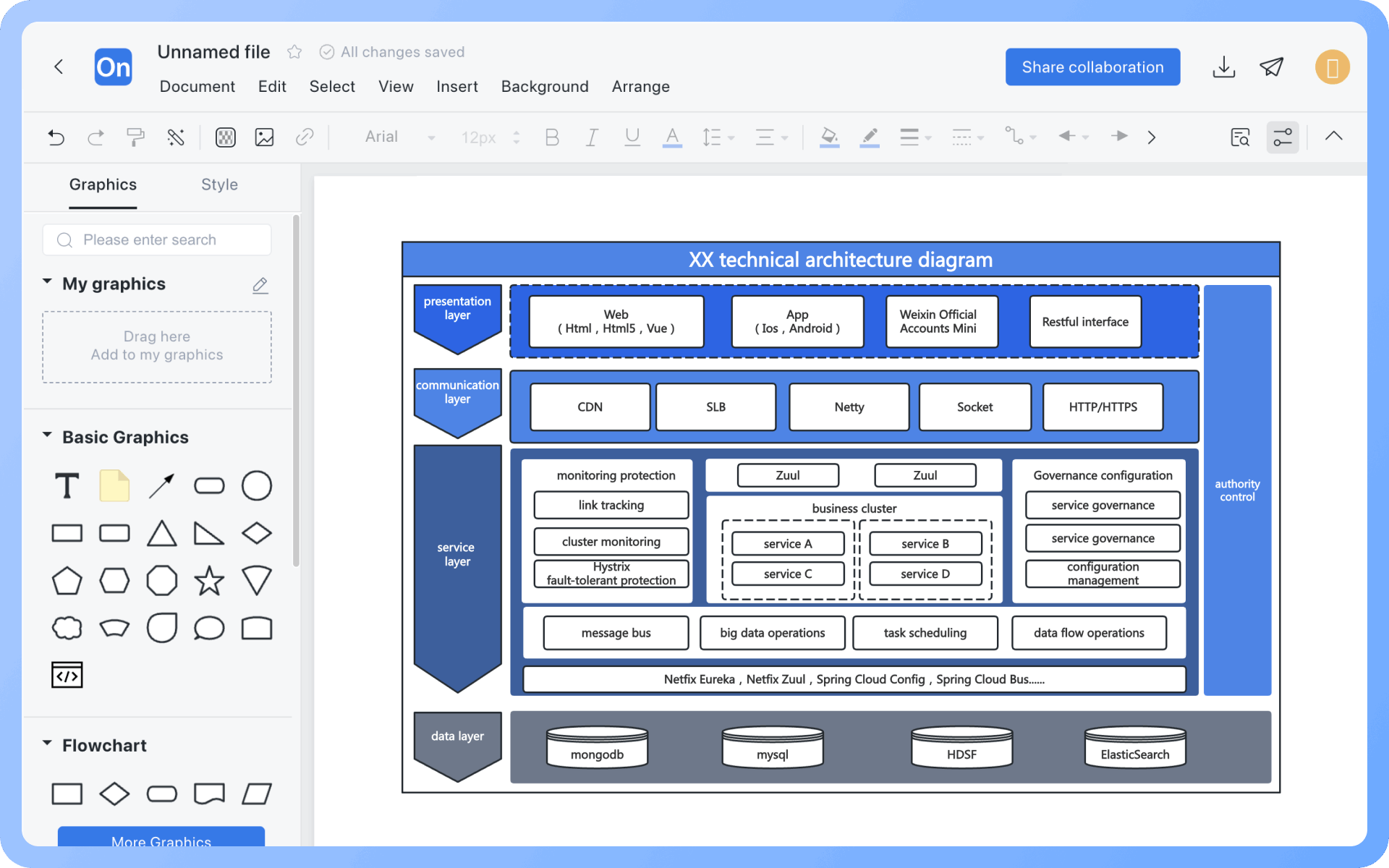This screenshot has width=1389, height=868.
Task: Click Share collaboration button
Action: pos(1092,67)
